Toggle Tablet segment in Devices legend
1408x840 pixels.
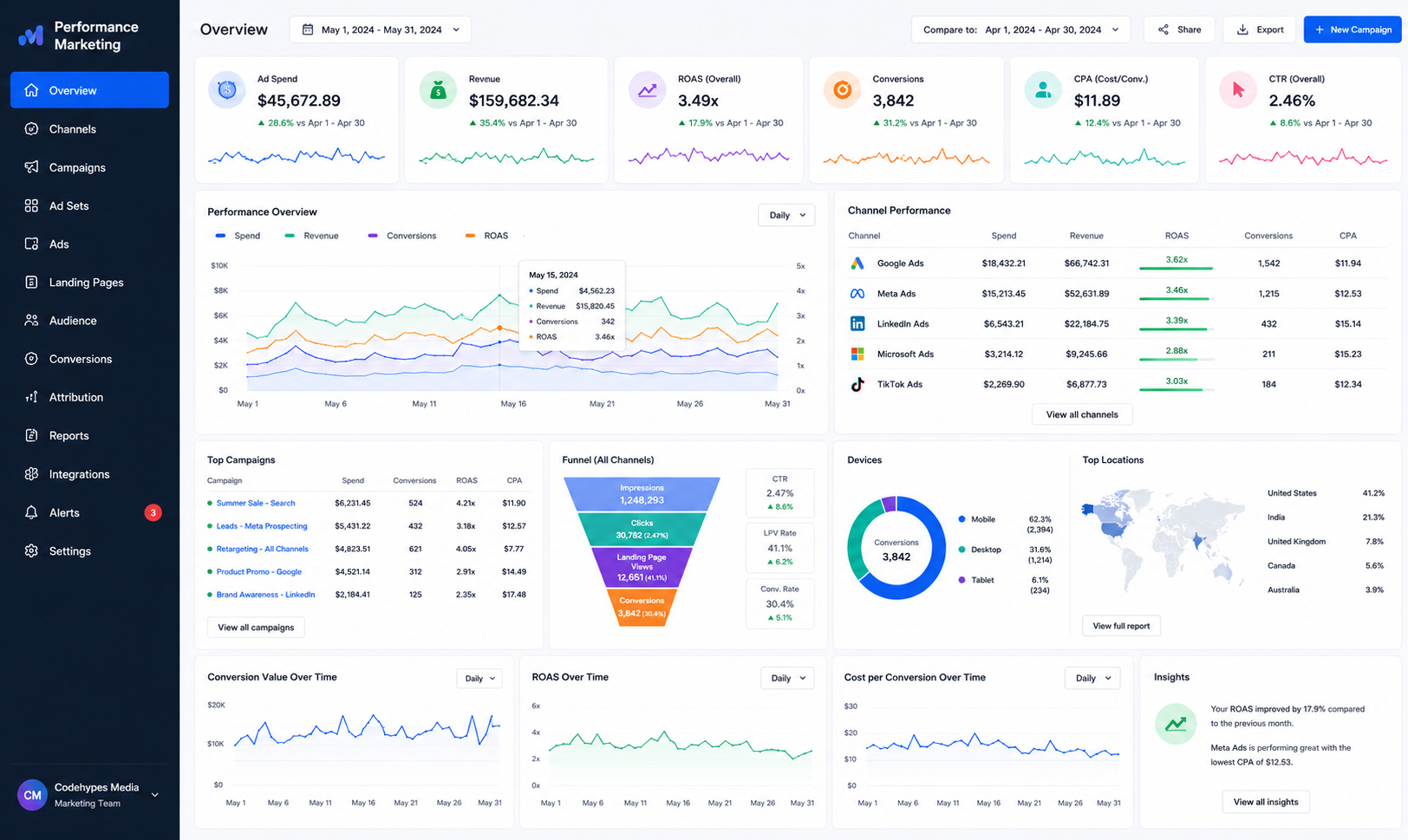[976, 580]
